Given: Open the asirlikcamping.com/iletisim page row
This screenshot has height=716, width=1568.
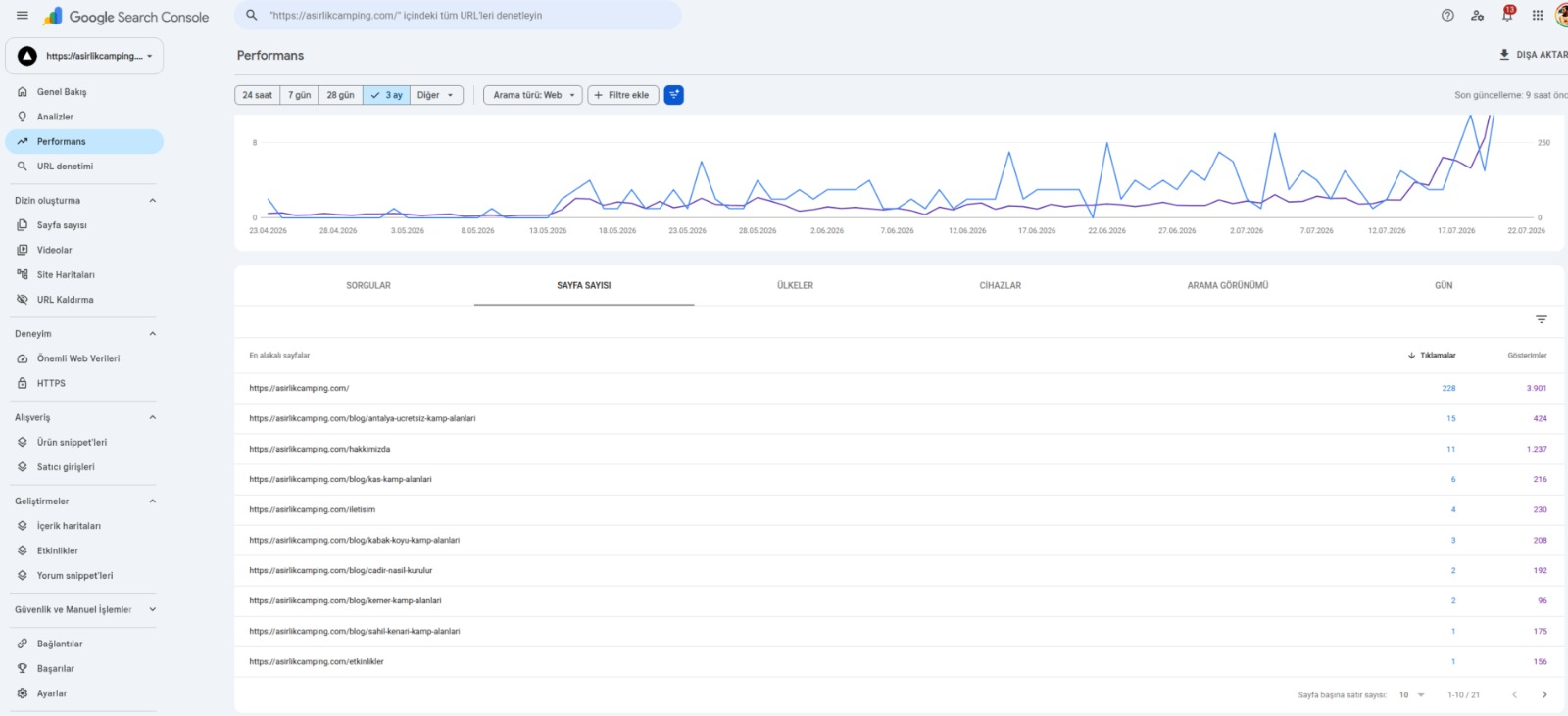Looking at the screenshot, I should coord(899,510).
